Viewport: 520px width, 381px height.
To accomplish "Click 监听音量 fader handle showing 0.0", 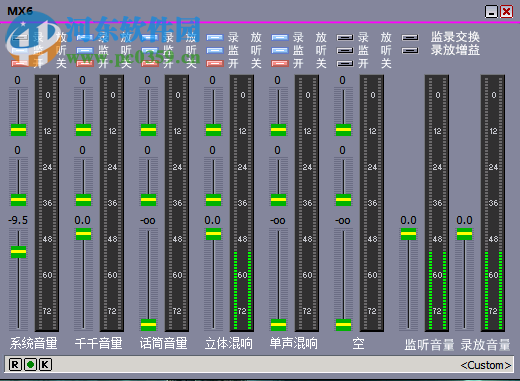I will pos(408,234).
